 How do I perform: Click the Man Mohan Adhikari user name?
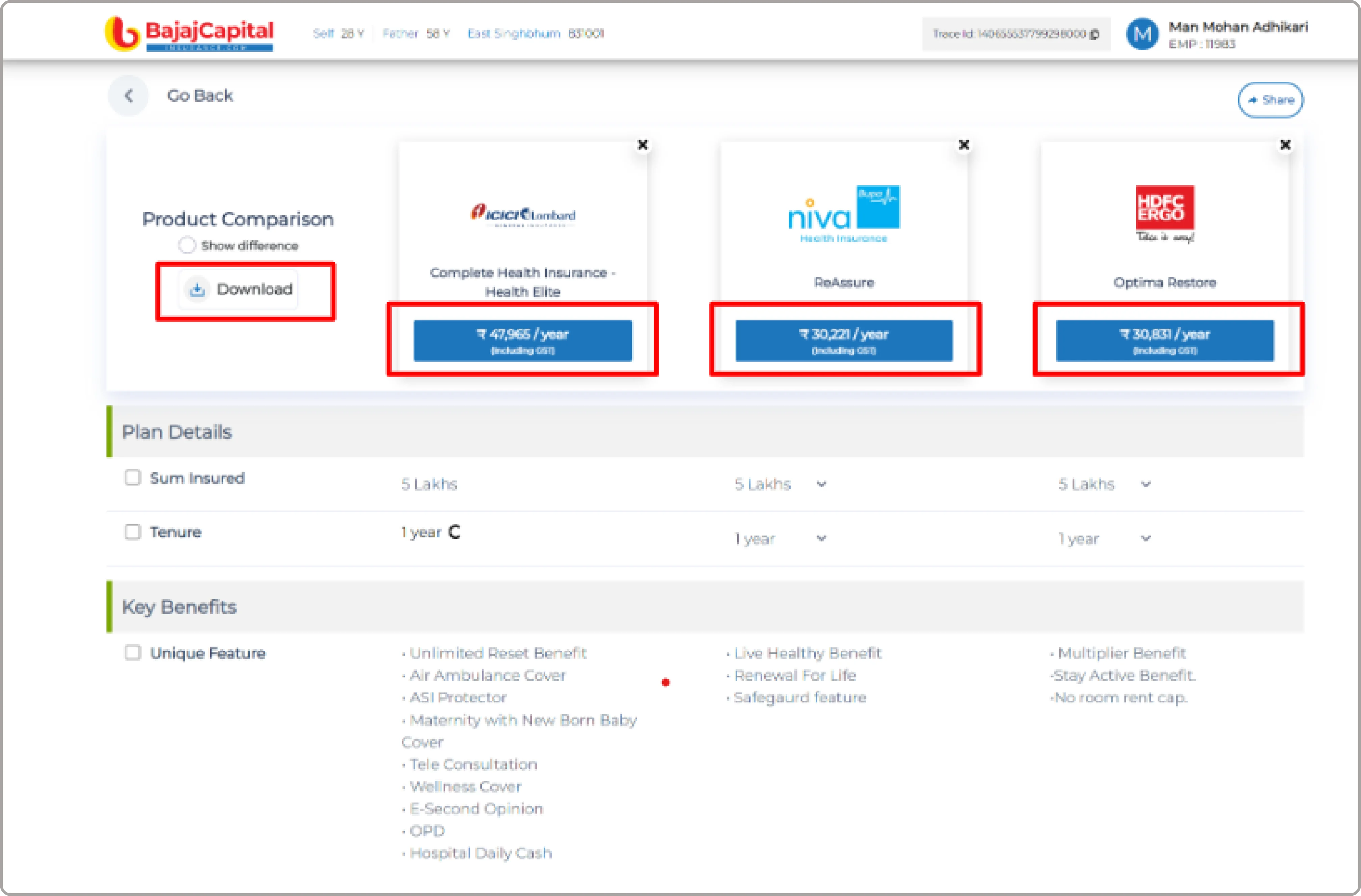tap(1238, 27)
